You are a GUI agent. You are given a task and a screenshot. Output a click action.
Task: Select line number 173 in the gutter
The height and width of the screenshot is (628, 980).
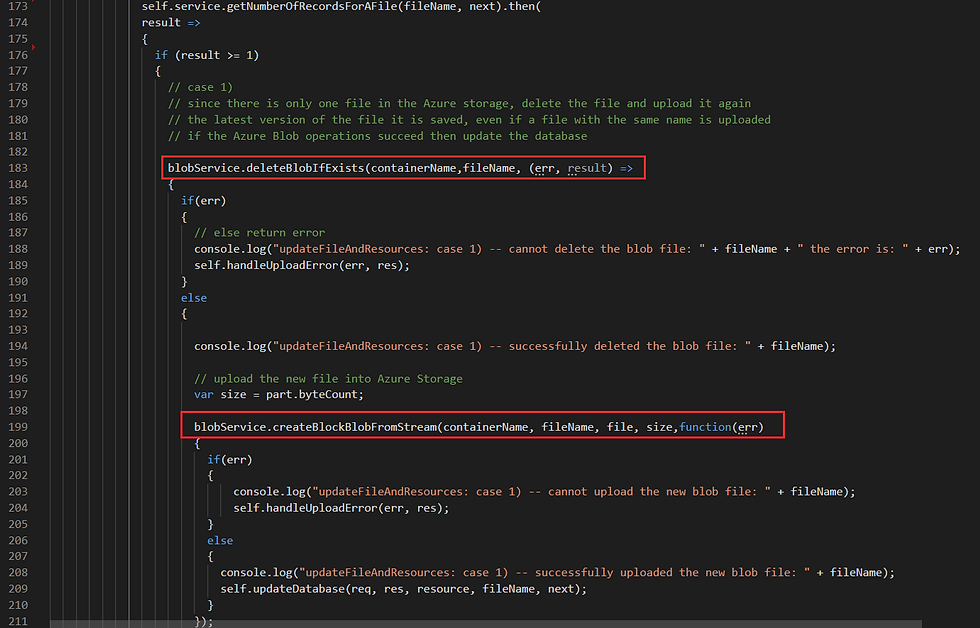tap(18, 6)
